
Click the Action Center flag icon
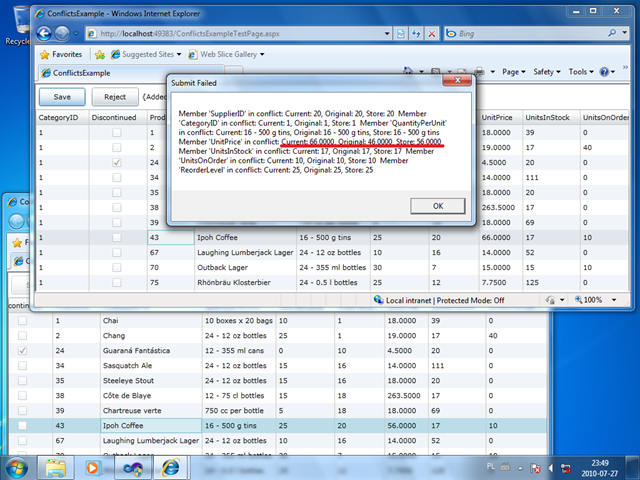pos(536,468)
